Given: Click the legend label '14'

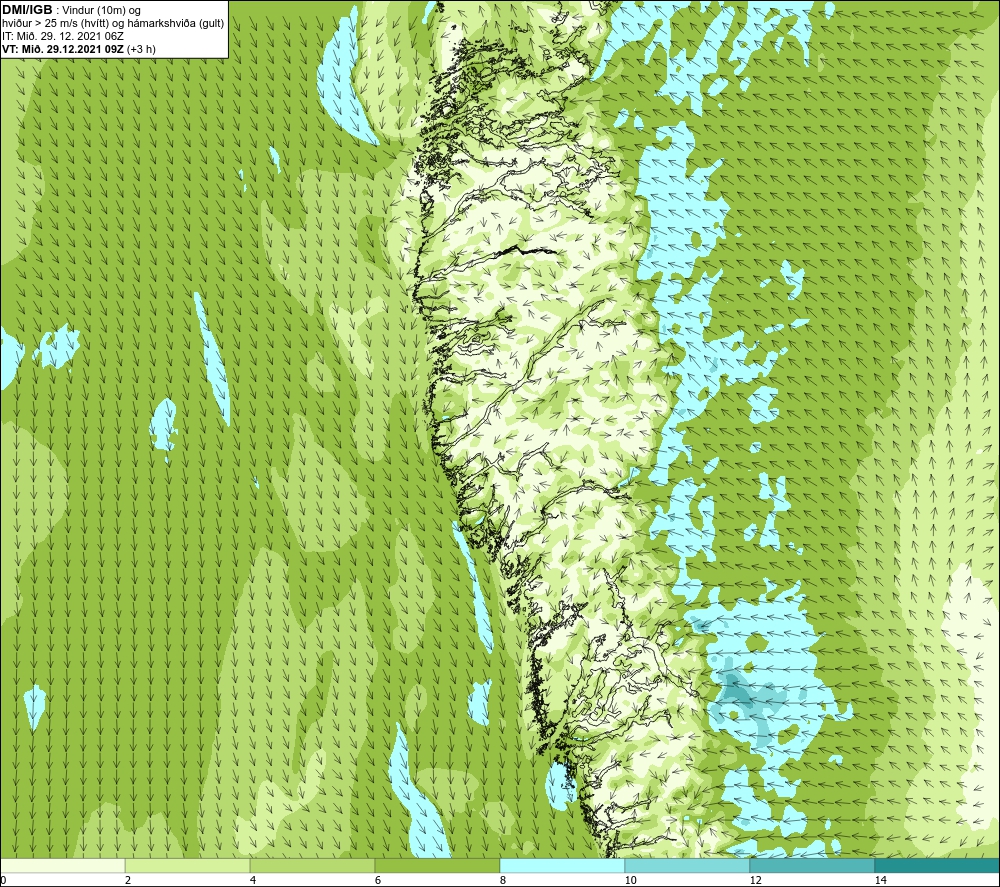Looking at the screenshot, I should tap(880, 881).
